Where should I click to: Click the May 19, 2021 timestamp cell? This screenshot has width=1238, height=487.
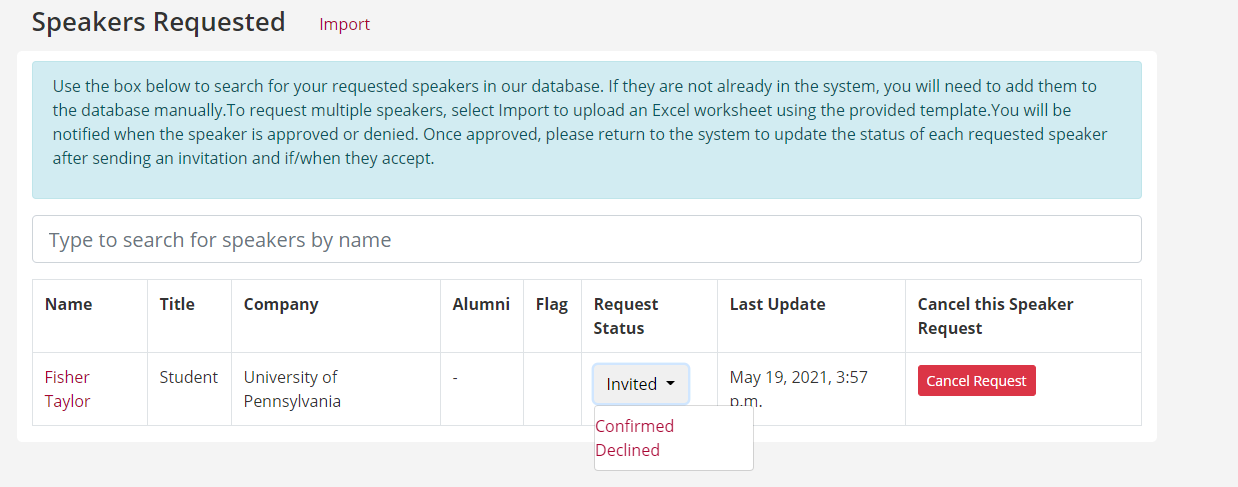click(x=799, y=389)
